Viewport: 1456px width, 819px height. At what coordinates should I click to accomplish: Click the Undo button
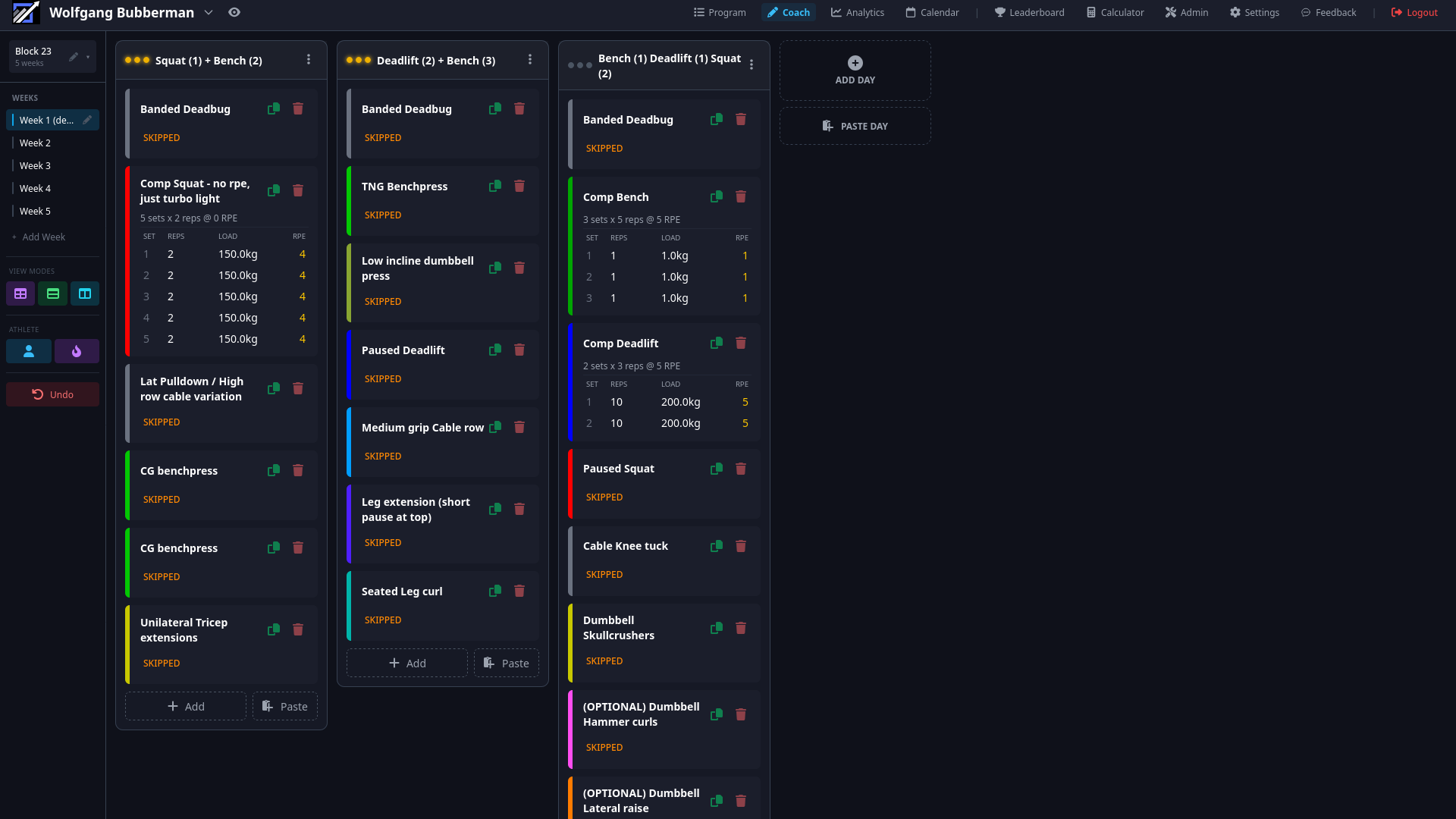pos(52,394)
